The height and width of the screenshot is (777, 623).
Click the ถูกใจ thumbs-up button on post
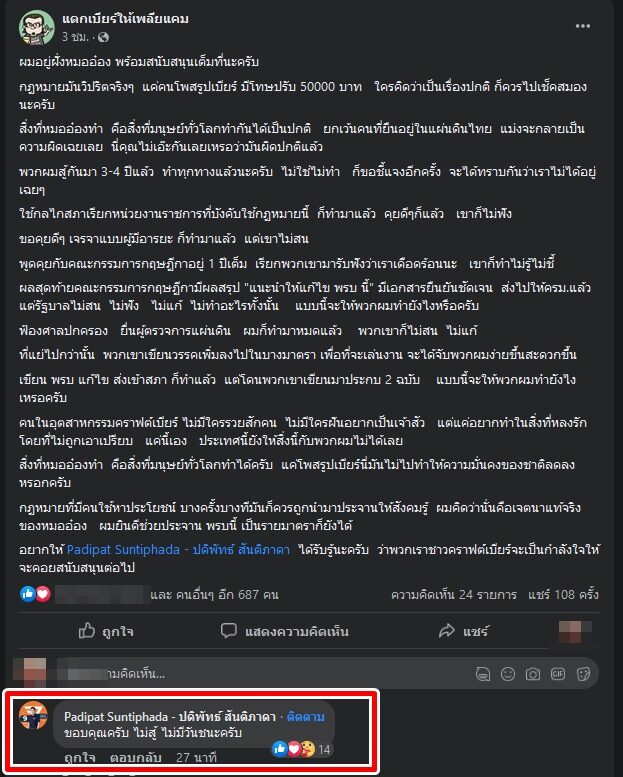point(106,631)
